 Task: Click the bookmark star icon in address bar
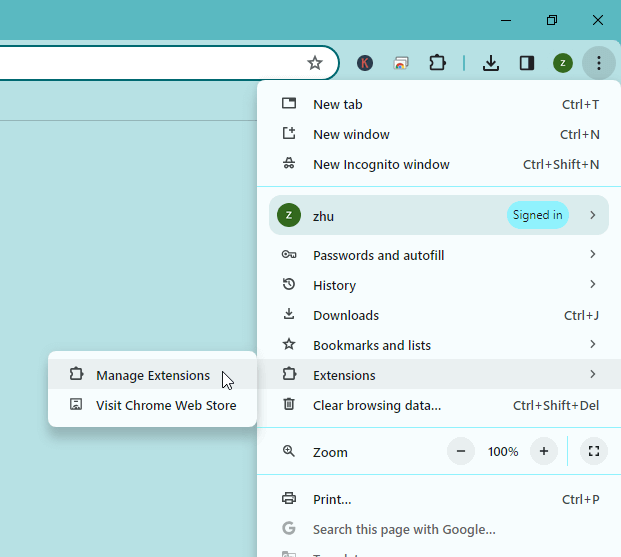click(315, 63)
